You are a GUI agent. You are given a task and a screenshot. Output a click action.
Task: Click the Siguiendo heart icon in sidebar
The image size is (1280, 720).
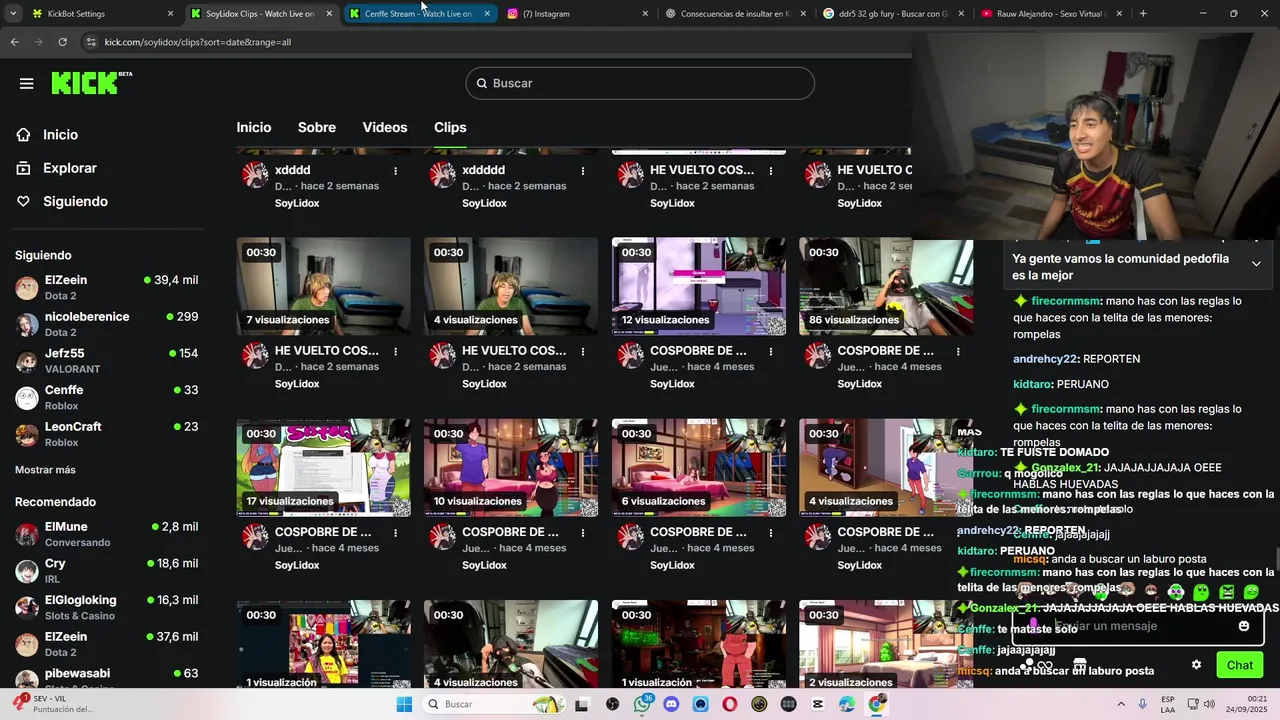point(23,201)
